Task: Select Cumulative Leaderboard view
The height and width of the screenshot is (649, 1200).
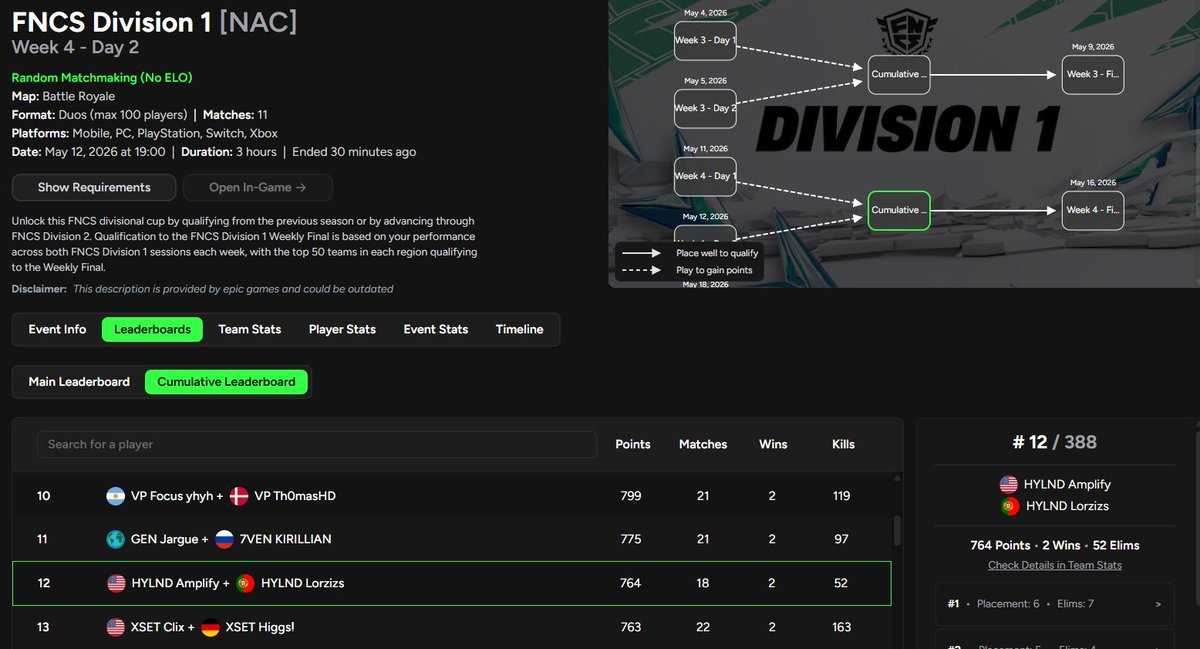Action: click(x=226, y=381)
